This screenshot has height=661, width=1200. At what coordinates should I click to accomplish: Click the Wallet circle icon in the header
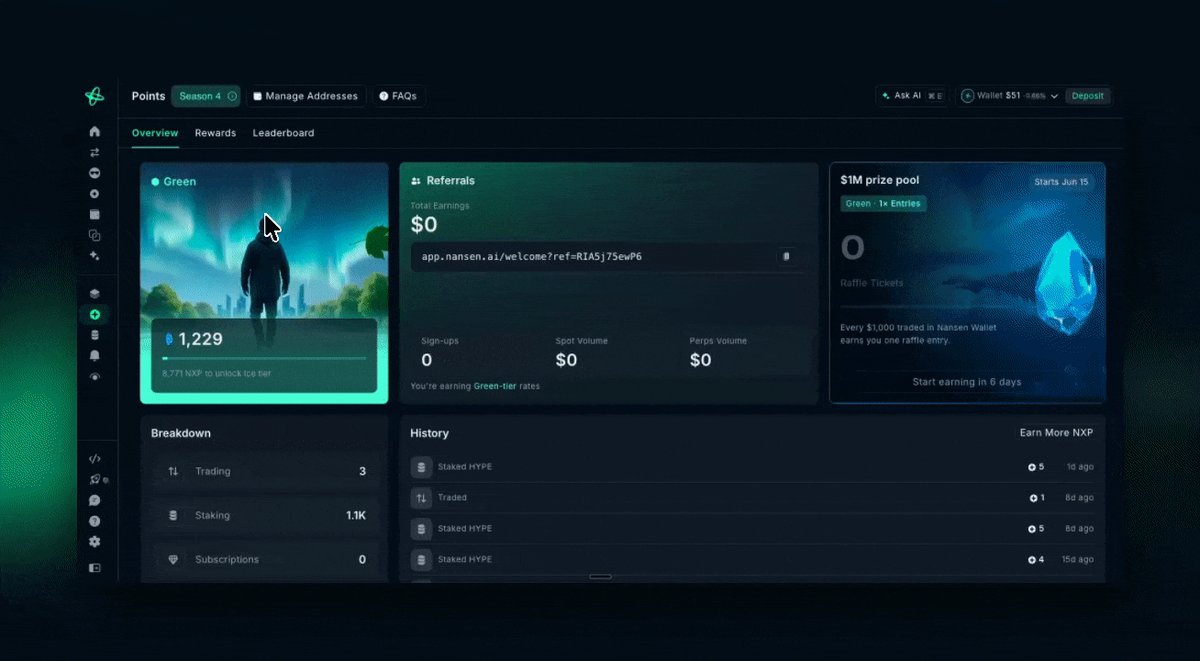coord(968,96)
